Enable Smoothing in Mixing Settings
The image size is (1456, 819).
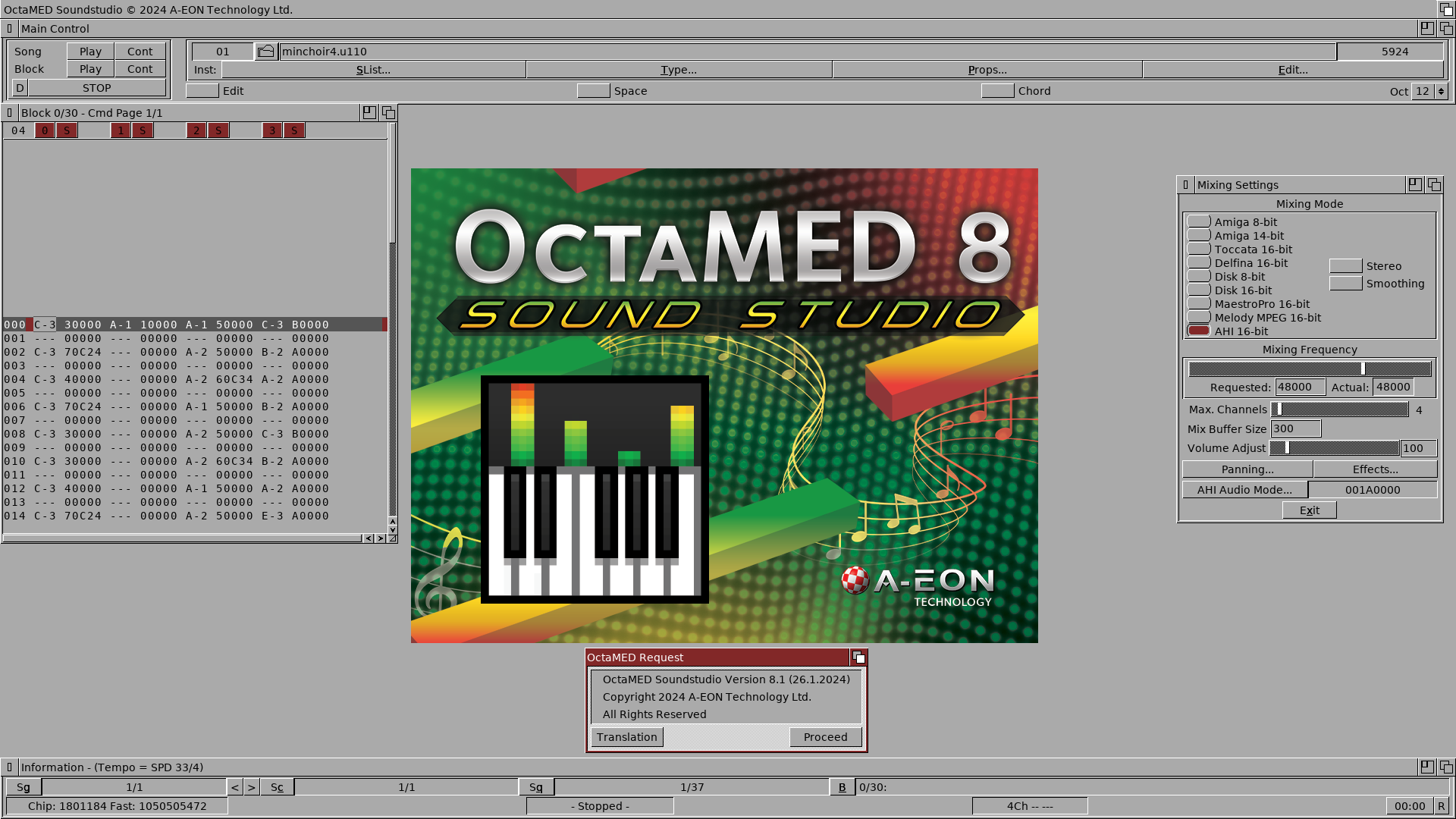pyautogui.click(x=1345, y=284)
